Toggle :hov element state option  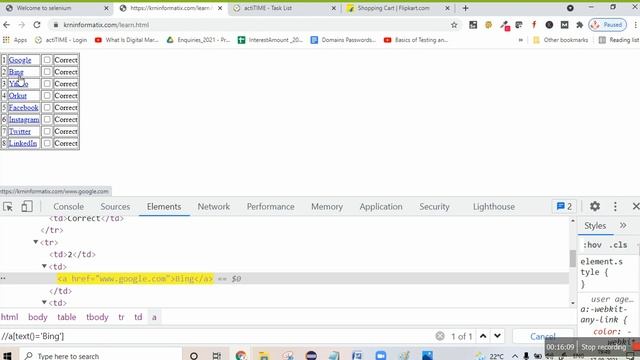[x=592, y=245]
